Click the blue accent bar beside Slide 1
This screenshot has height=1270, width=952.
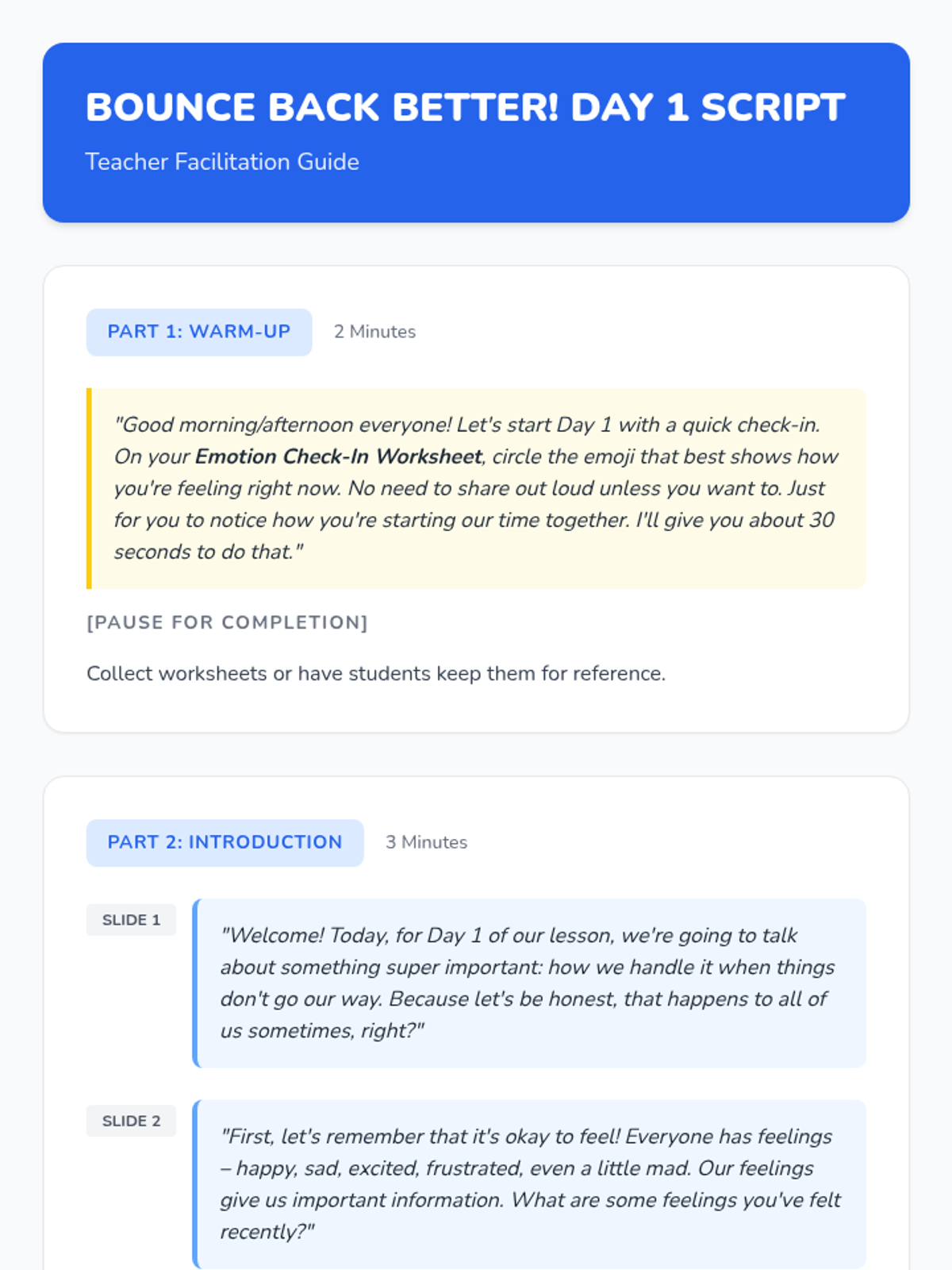pyautogui.click(x=195, y=983)
